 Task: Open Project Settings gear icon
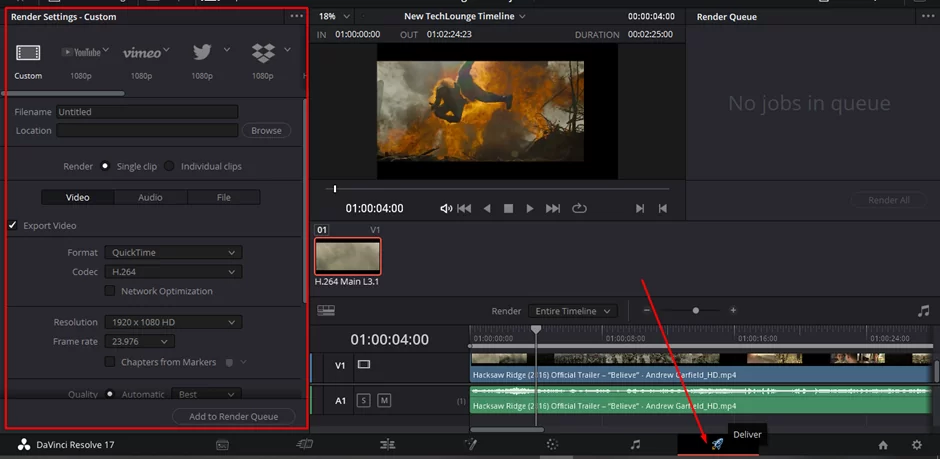[917, 445]
